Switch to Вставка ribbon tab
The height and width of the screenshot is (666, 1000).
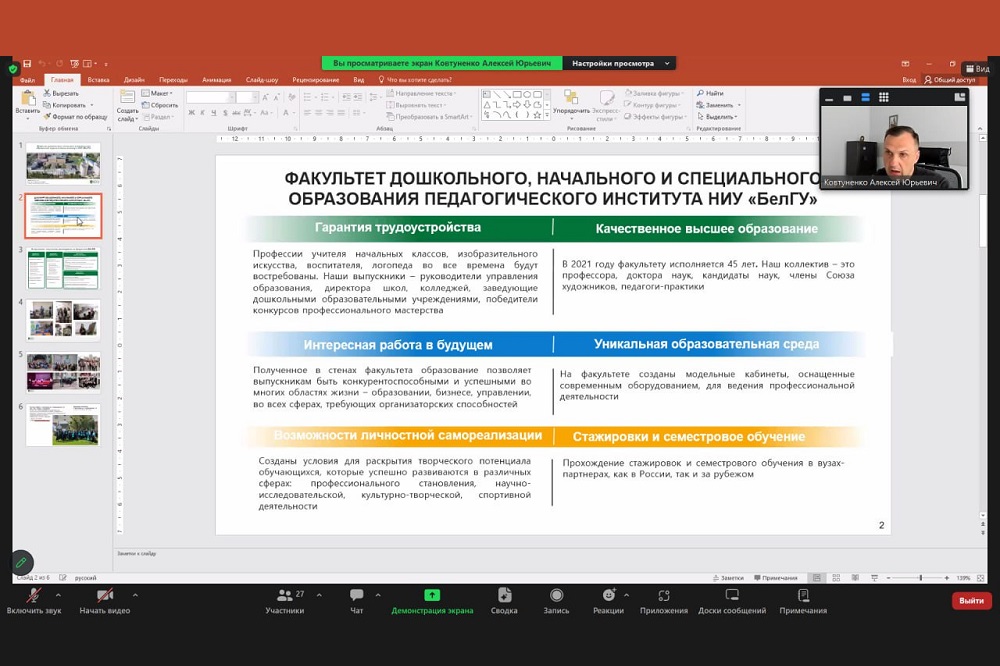pyautogui.click(x=98, y=80)
